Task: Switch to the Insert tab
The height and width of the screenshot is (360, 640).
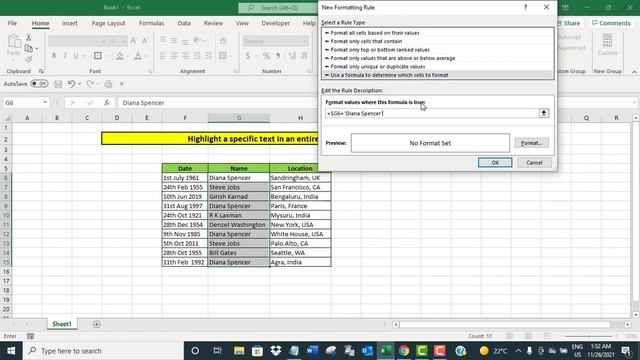Action: [x=70, y=23]
